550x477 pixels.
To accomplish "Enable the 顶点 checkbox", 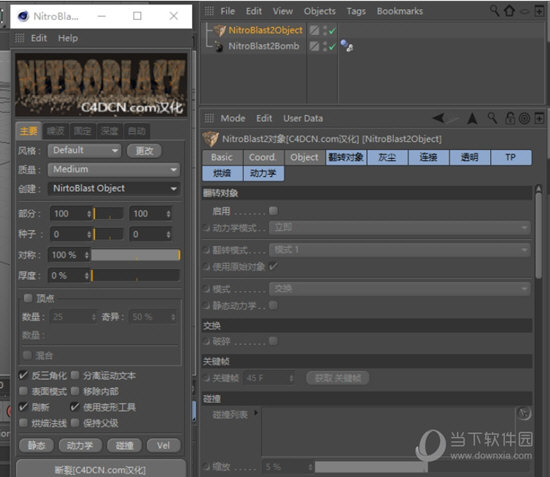I will (x=27, y=298).
